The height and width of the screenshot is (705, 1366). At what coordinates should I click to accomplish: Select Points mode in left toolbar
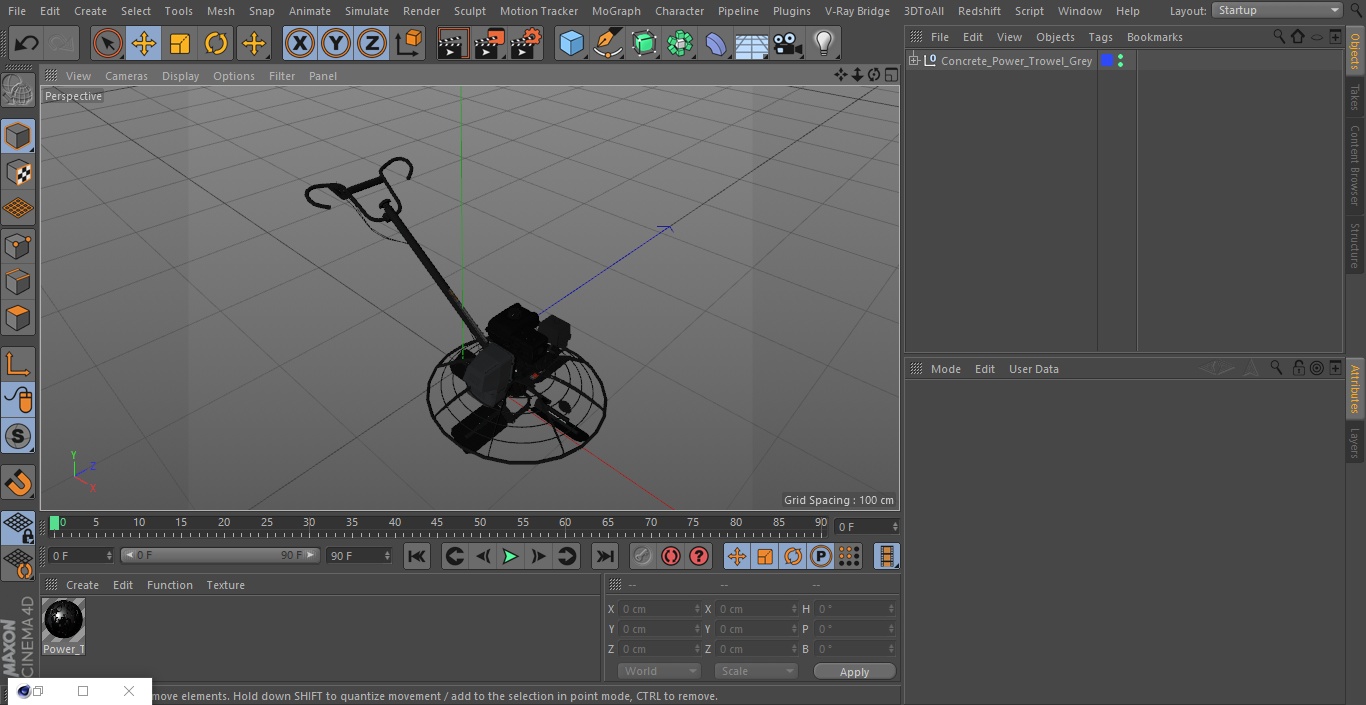coord(18,245)
